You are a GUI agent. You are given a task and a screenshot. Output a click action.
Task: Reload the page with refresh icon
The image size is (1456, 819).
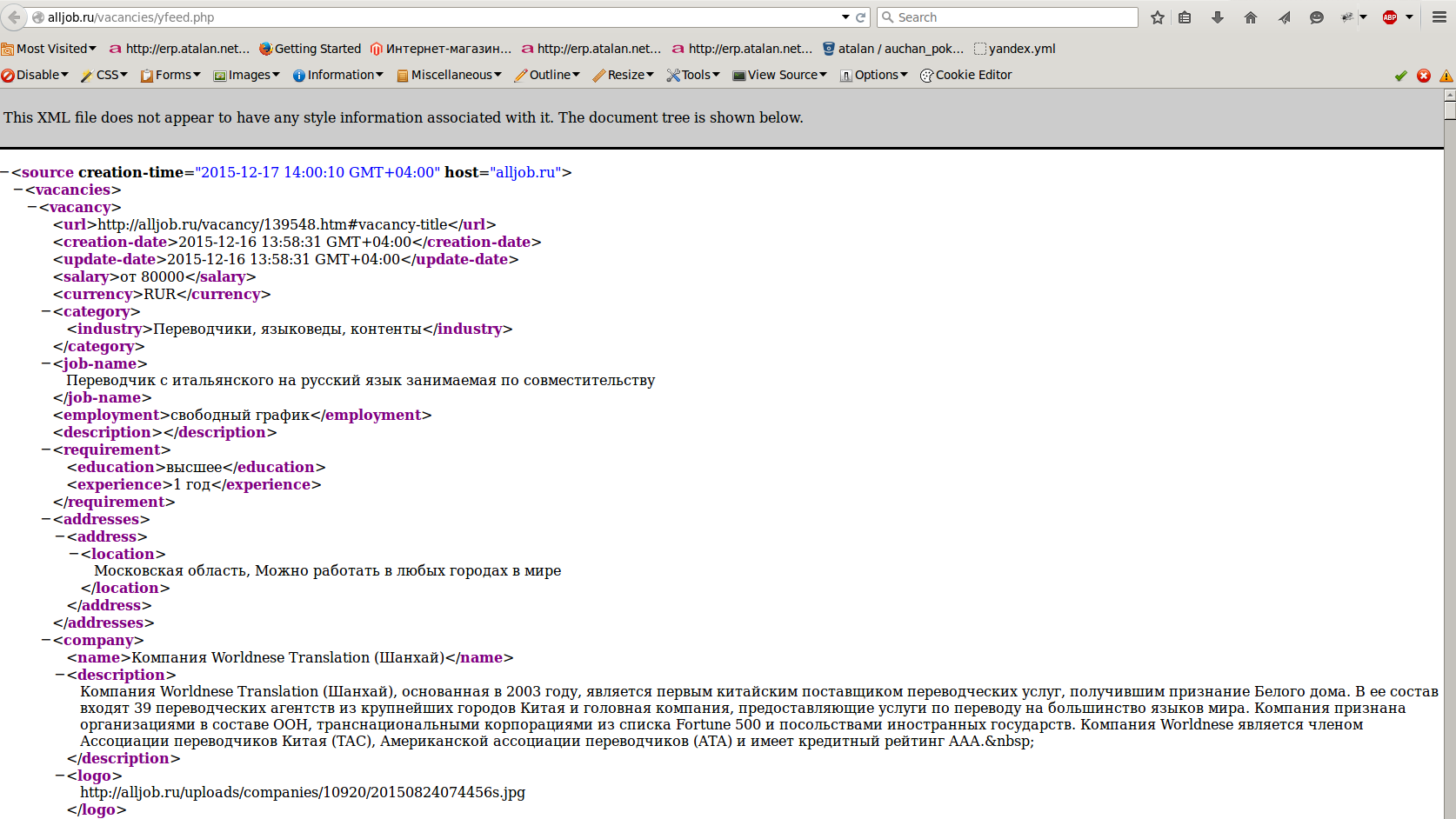861,17
